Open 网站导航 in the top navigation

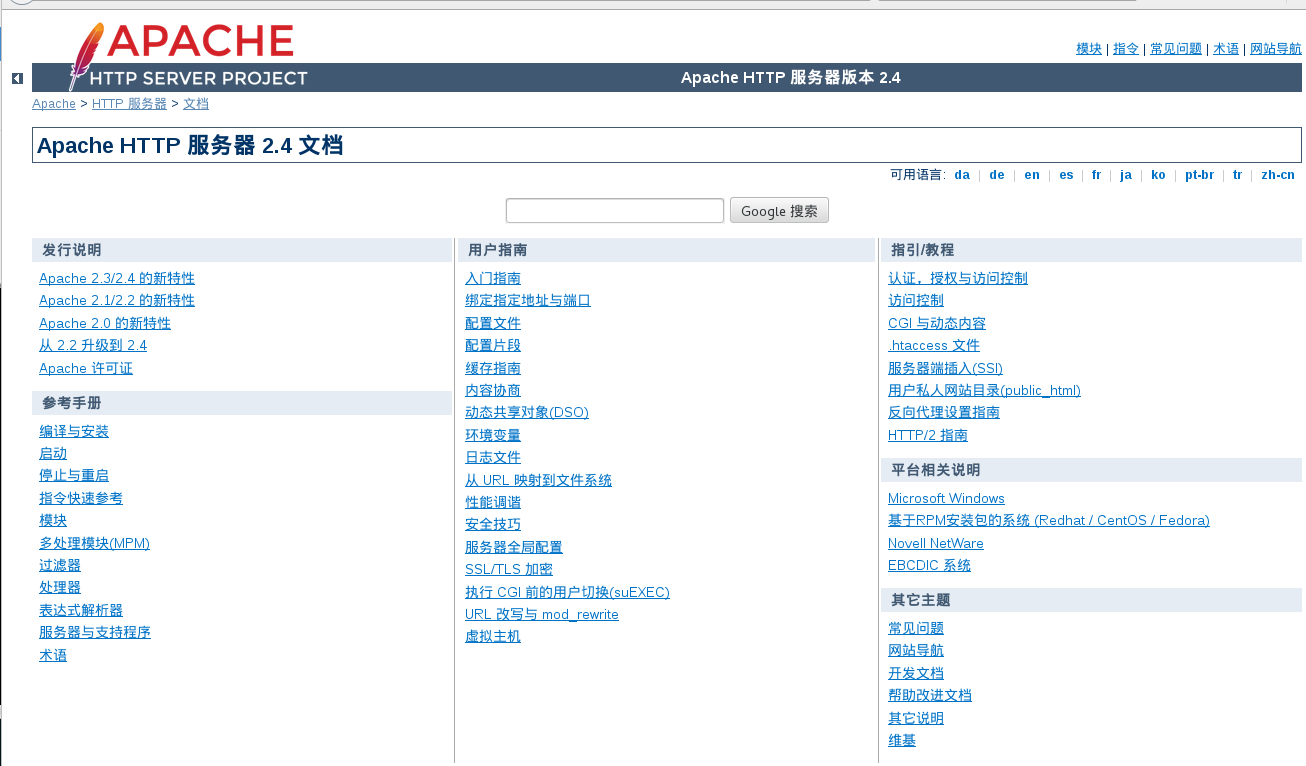click(1276, 48)
